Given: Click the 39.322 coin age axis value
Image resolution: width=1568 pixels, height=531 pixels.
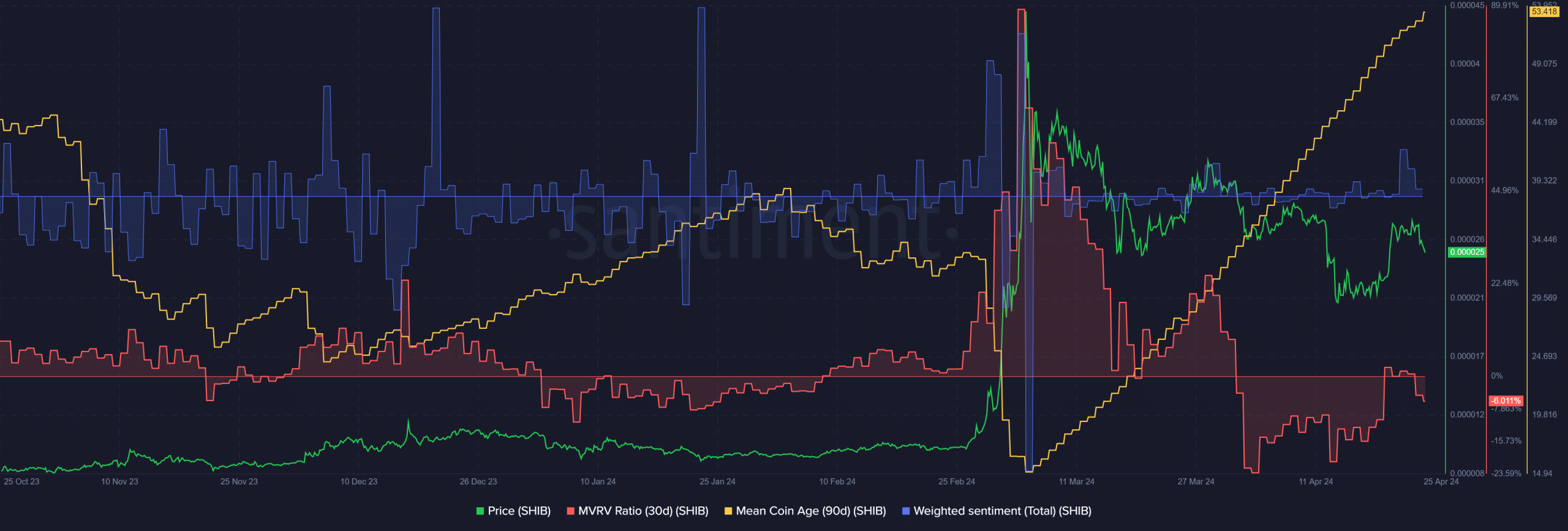Looking at the screenshot, I should pos(1544,181).
